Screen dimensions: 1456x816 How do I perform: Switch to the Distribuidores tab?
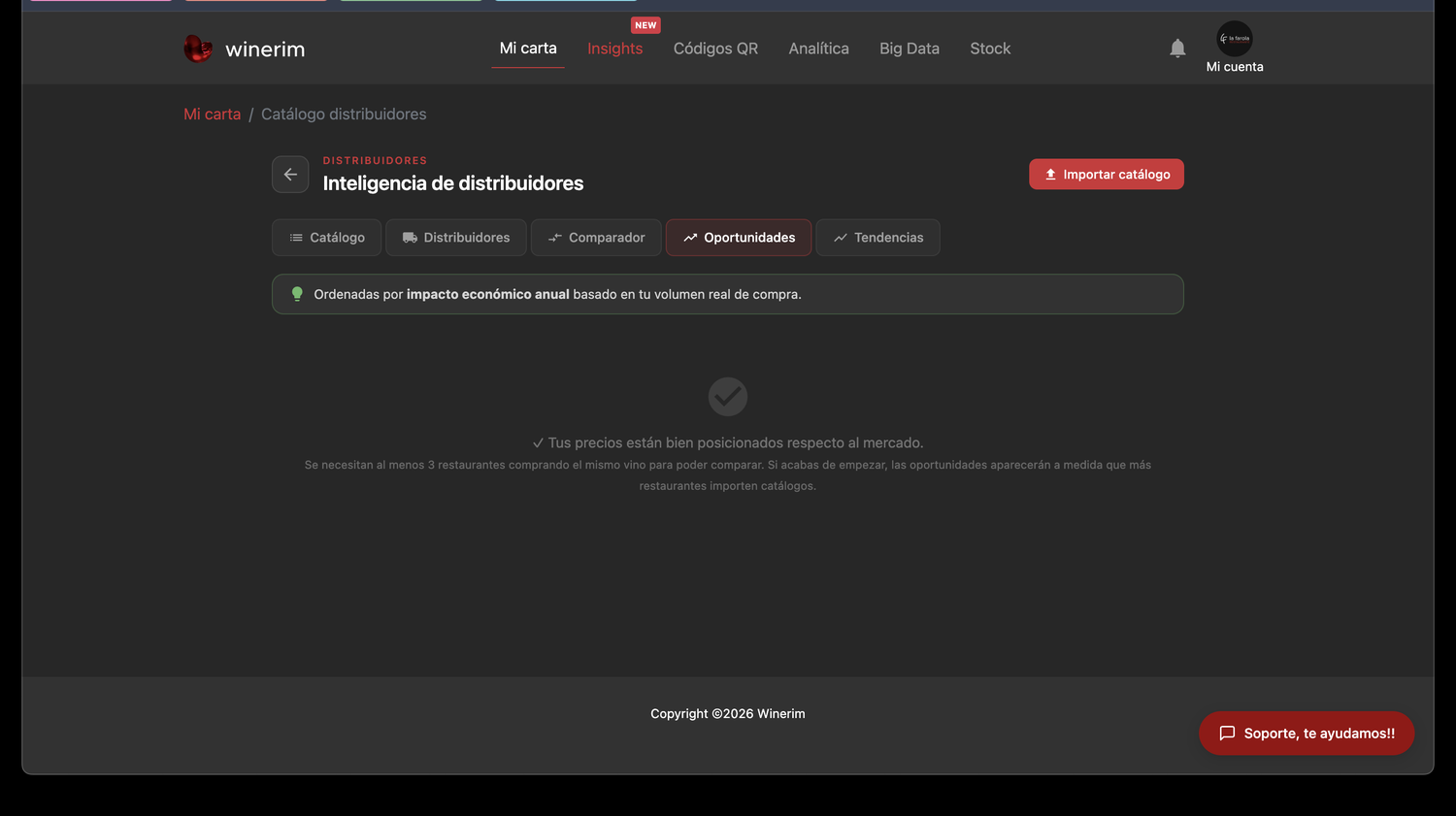[x=456, y=238]
